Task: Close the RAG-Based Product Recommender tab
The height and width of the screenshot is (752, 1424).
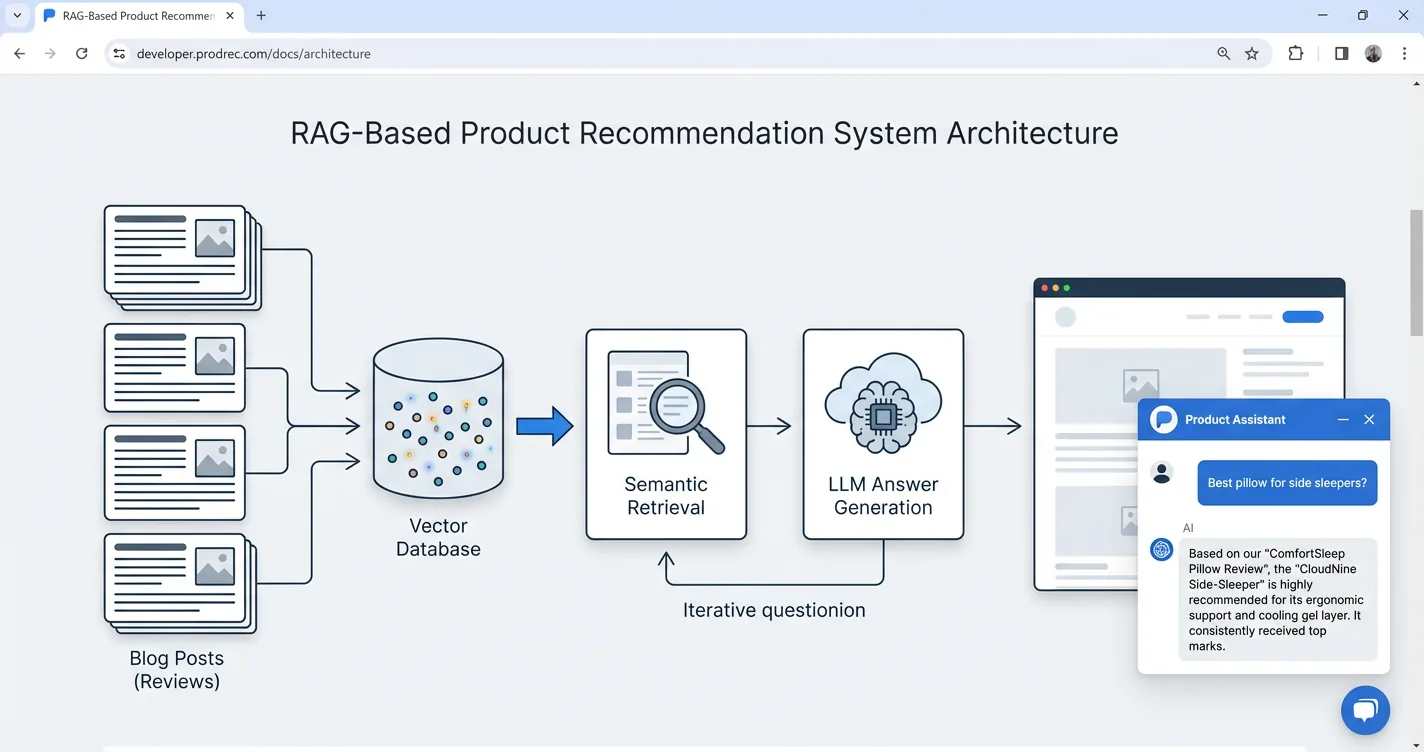Action: click(x=230, y=16)
